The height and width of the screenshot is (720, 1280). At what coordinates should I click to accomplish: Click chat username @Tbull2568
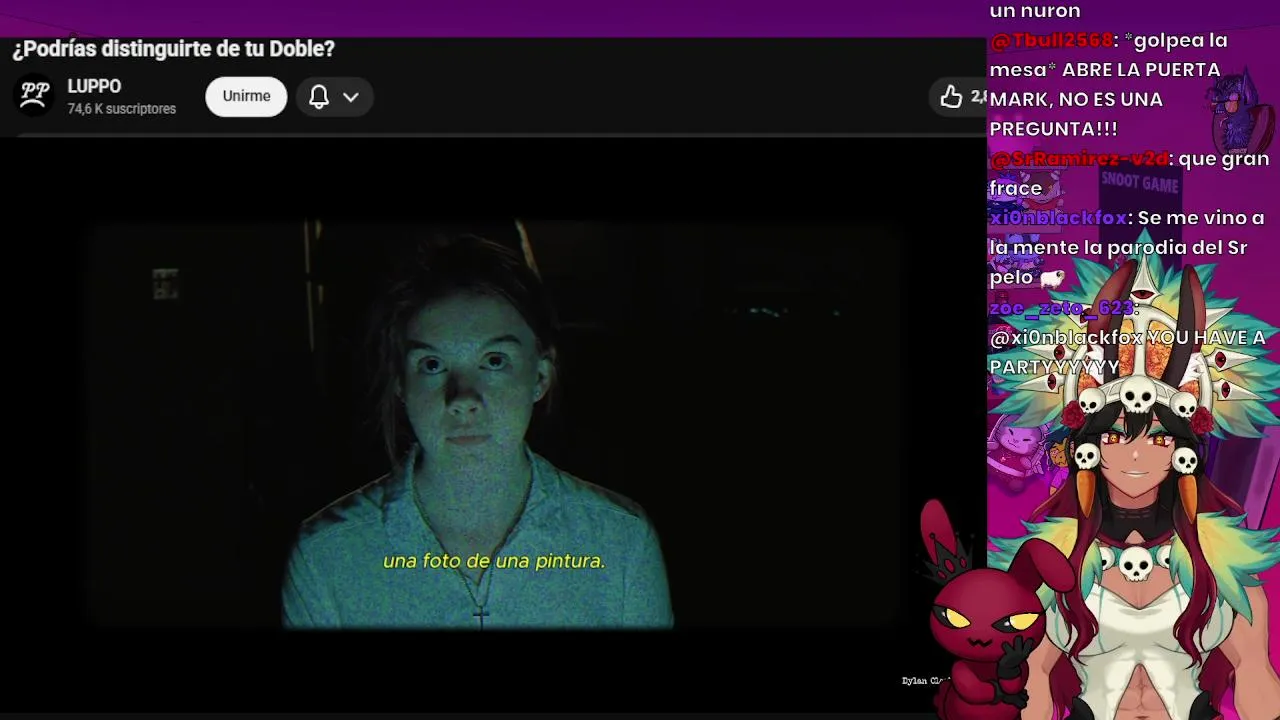(x=1051, y=41)
